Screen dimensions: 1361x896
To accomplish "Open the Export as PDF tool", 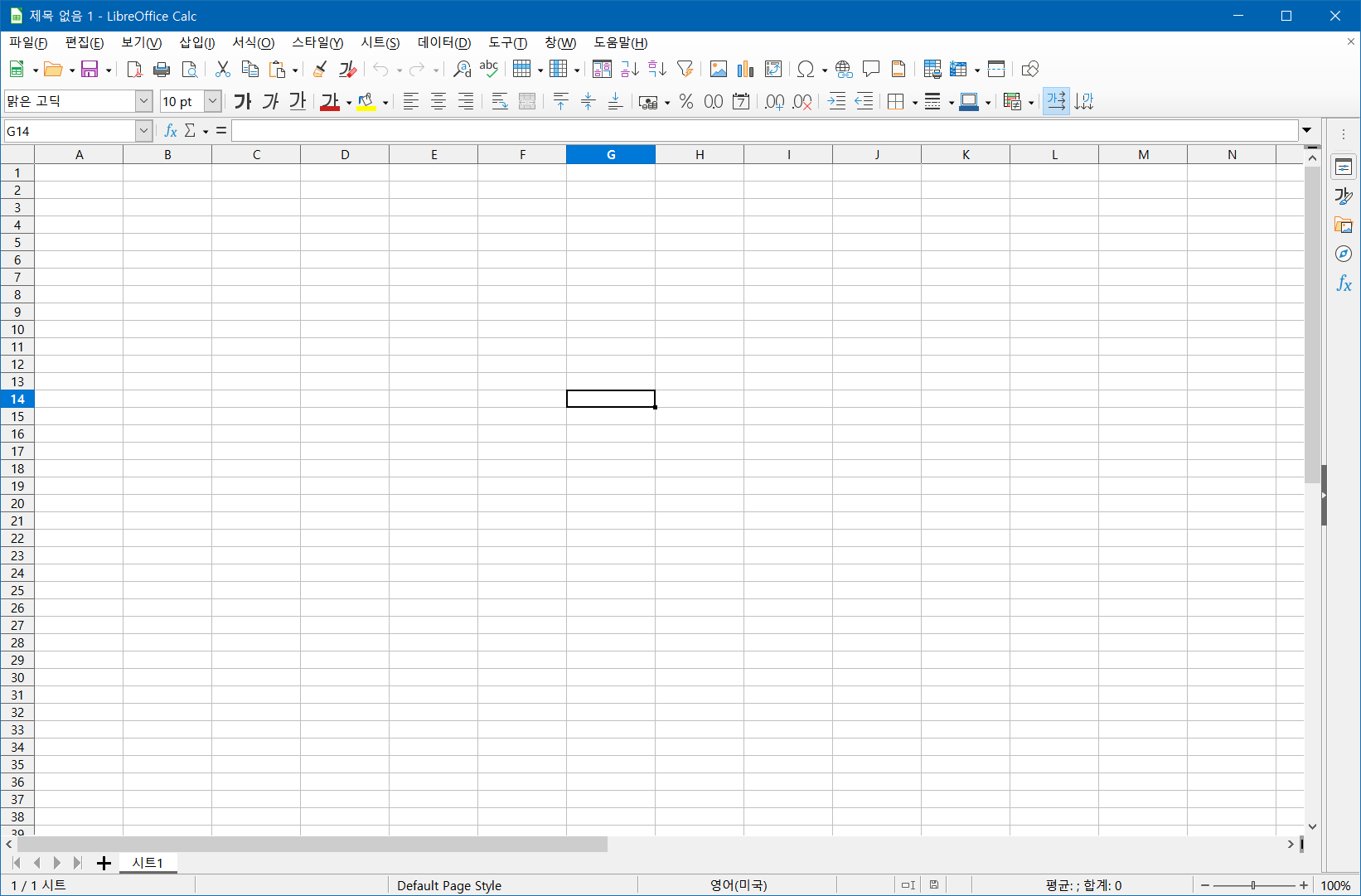I will click(134, 69).
